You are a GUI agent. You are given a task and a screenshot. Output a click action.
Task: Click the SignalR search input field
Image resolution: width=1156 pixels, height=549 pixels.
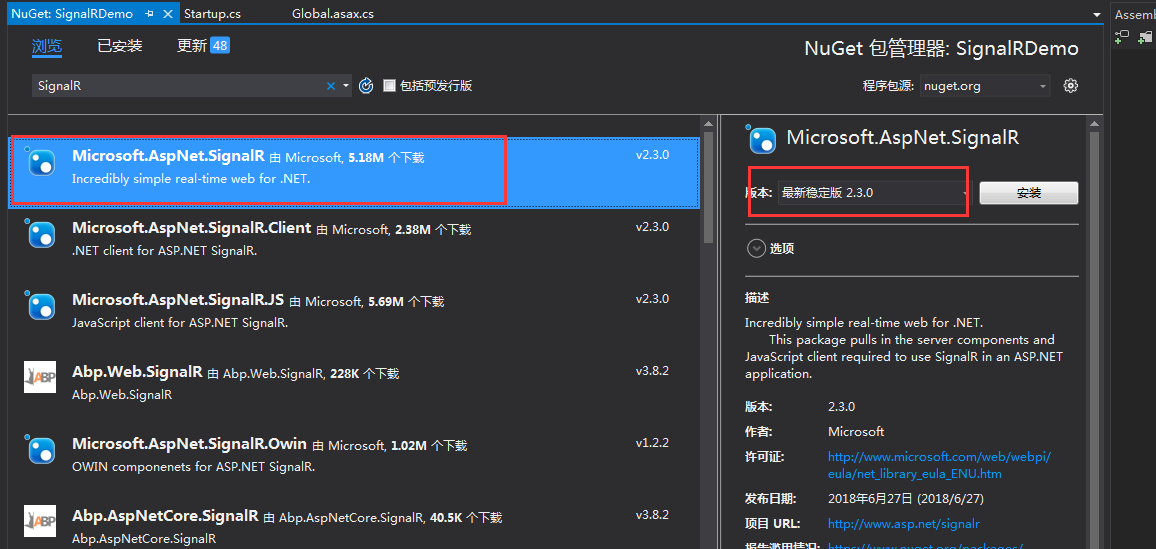(177, 86)
